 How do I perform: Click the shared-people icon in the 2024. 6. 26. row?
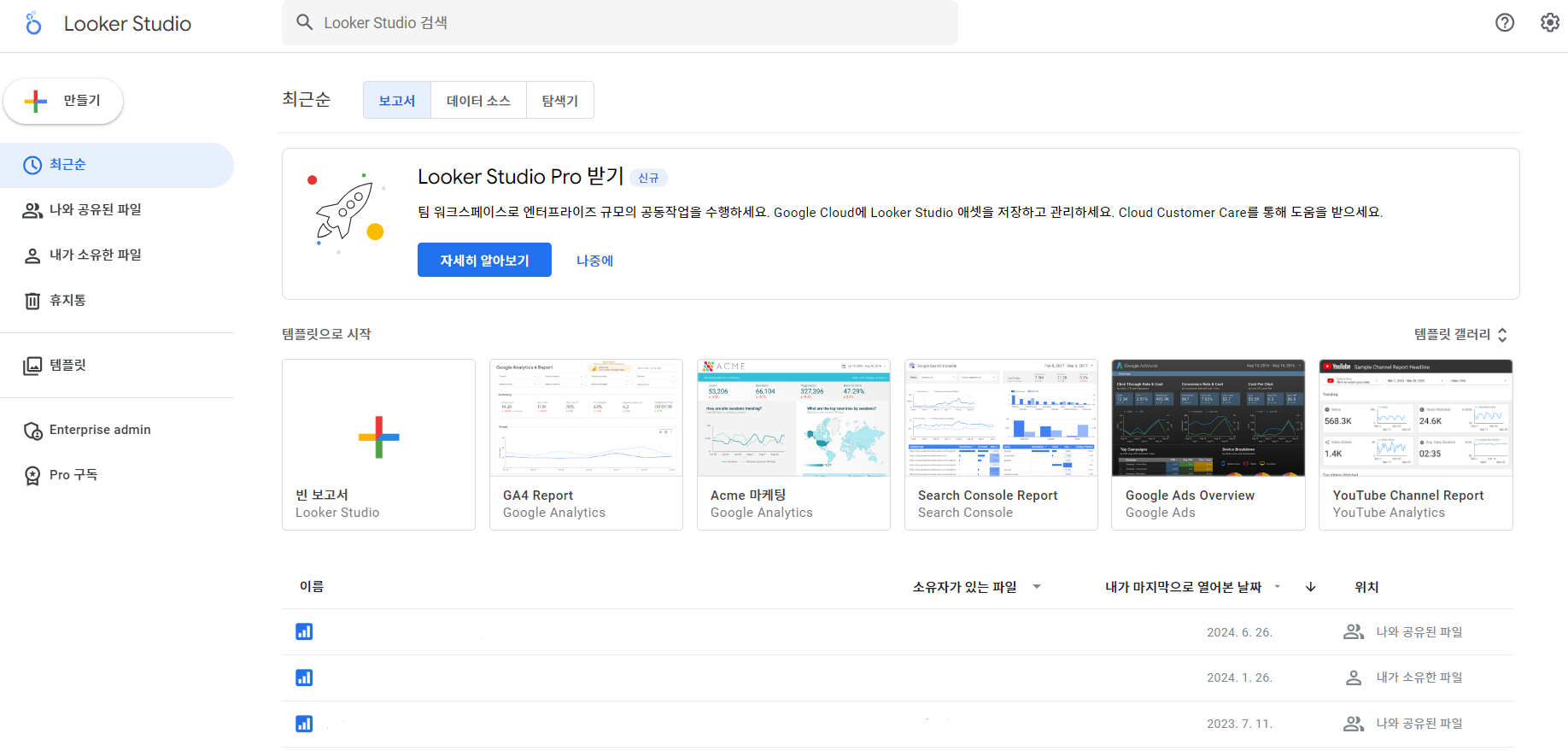(1354, 631)
